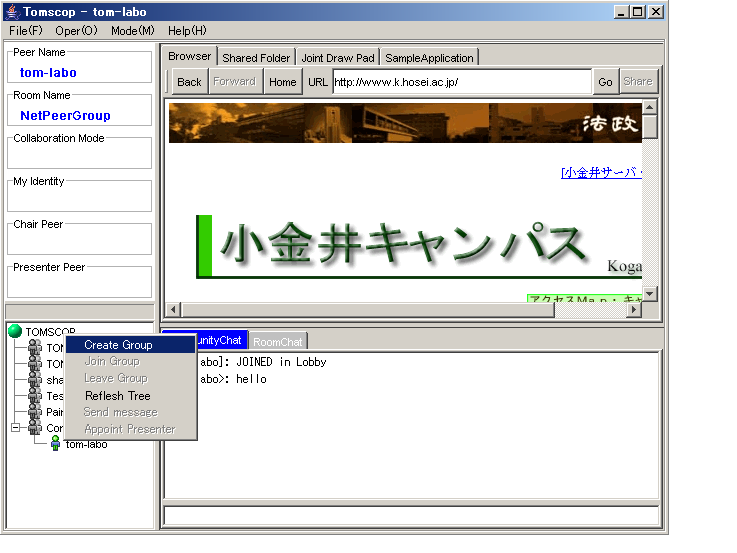Image resolution: width=737 pixels, height=553 pixels.
Task: Select TOMSCOP root node label
Action: (50, 331)
